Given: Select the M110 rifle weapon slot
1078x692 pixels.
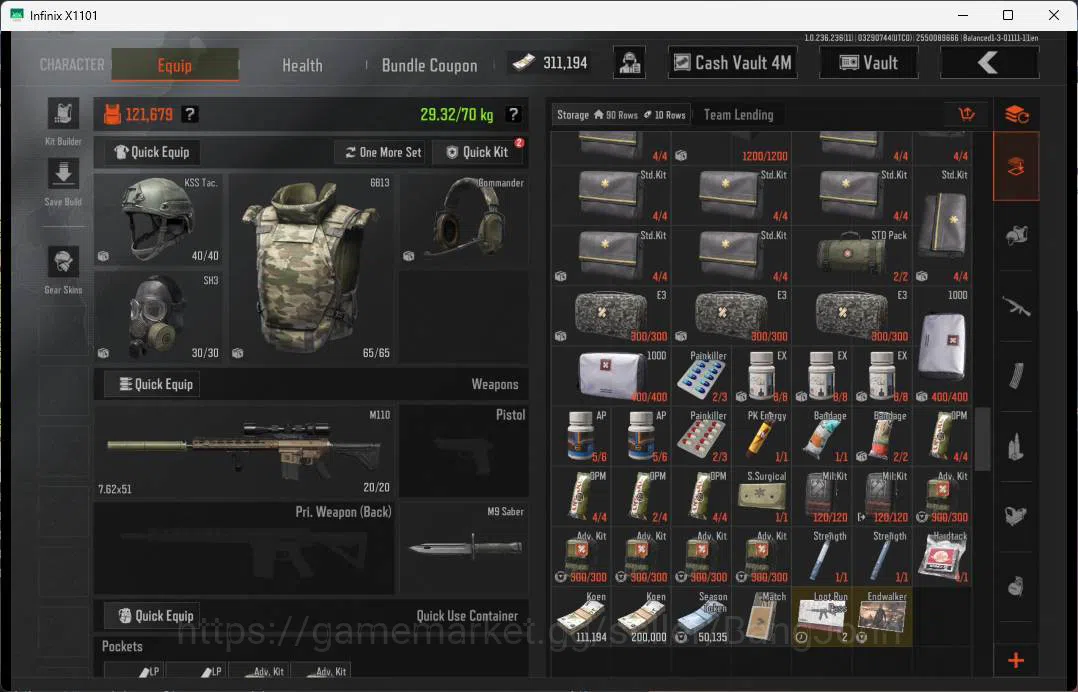Looking at the screenshot, I should (x=244, y=451).
